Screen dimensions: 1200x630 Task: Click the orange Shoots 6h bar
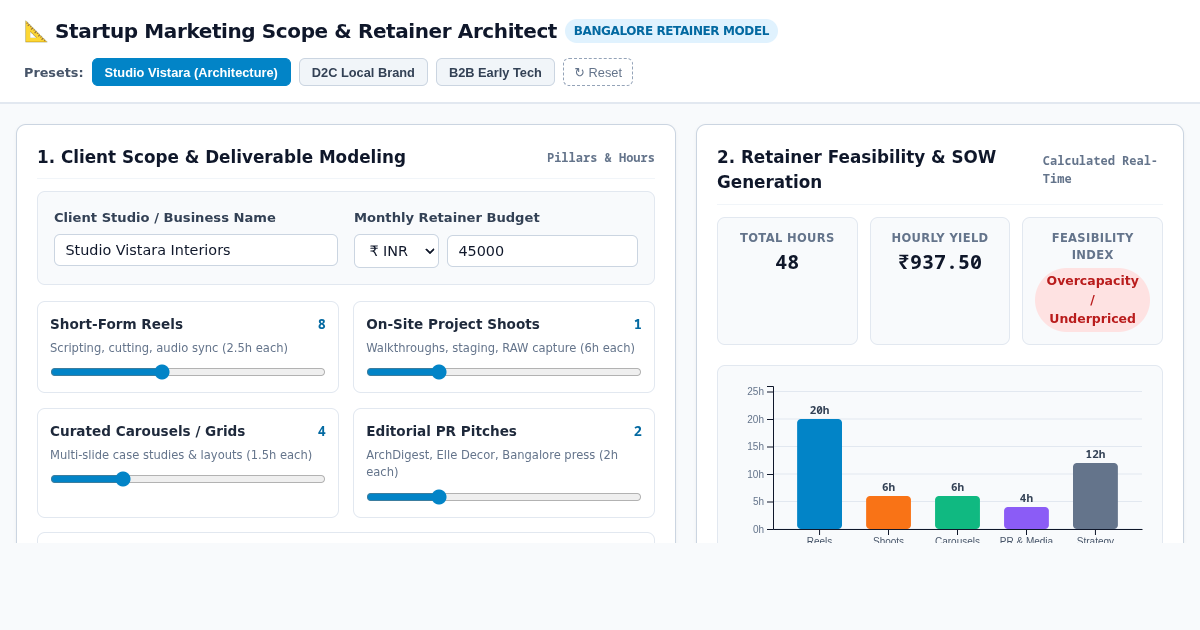(x=888, y=512)
